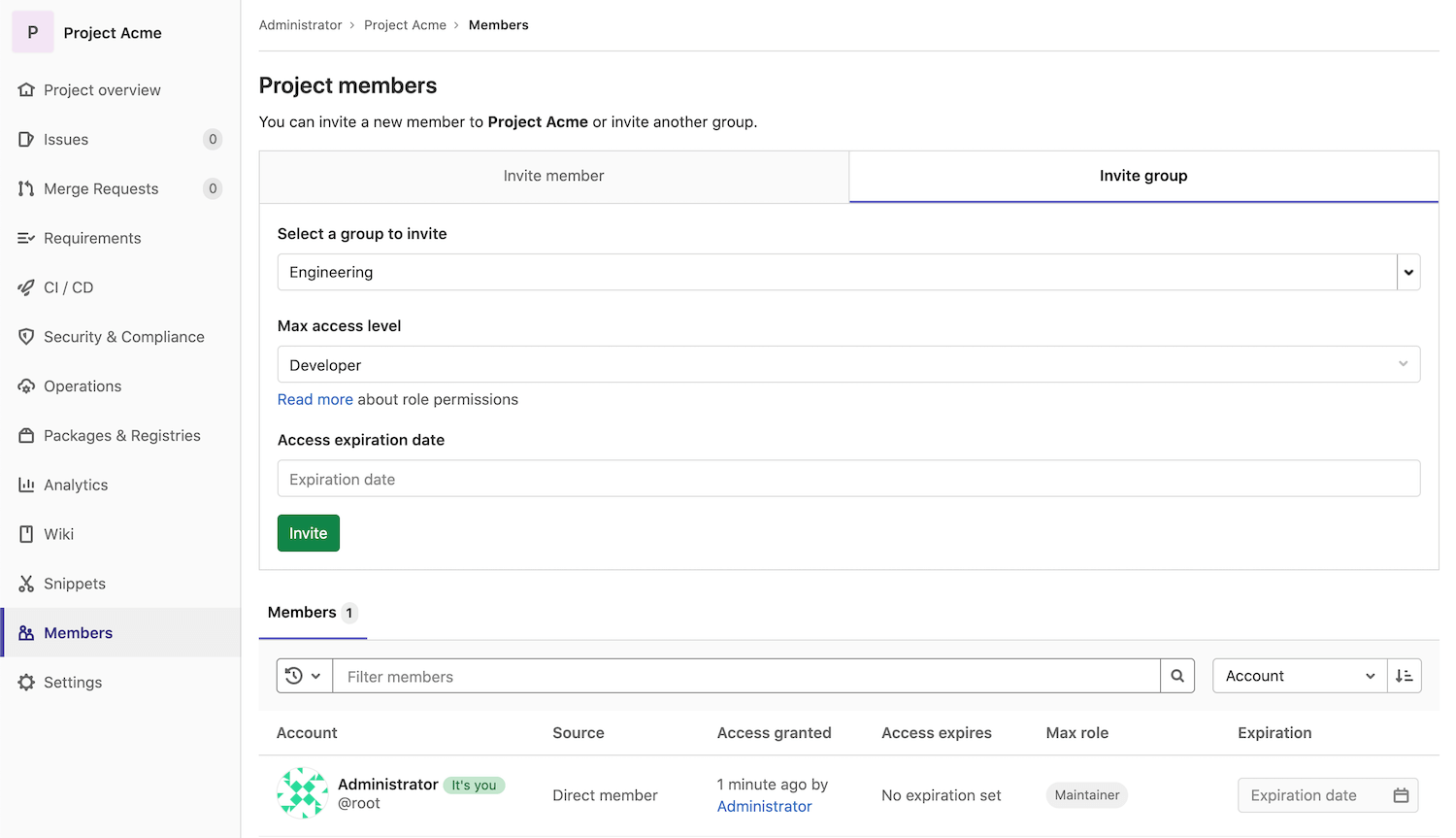1456x838 pixels.
Task: Open CI / CD via rocket icon
Action: pos(26,287)
